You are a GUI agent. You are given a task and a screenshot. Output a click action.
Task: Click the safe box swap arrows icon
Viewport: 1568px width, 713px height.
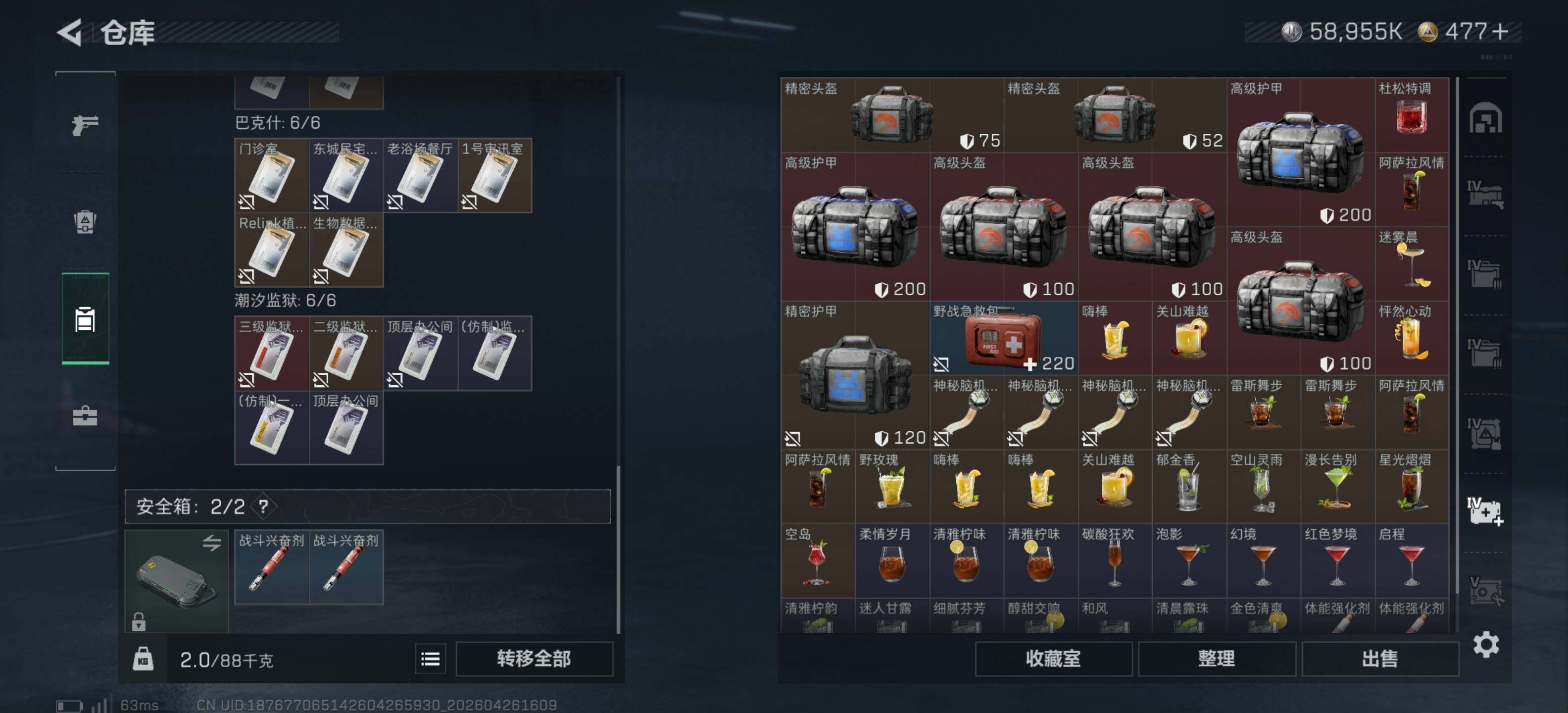click(x=212, y=542)
